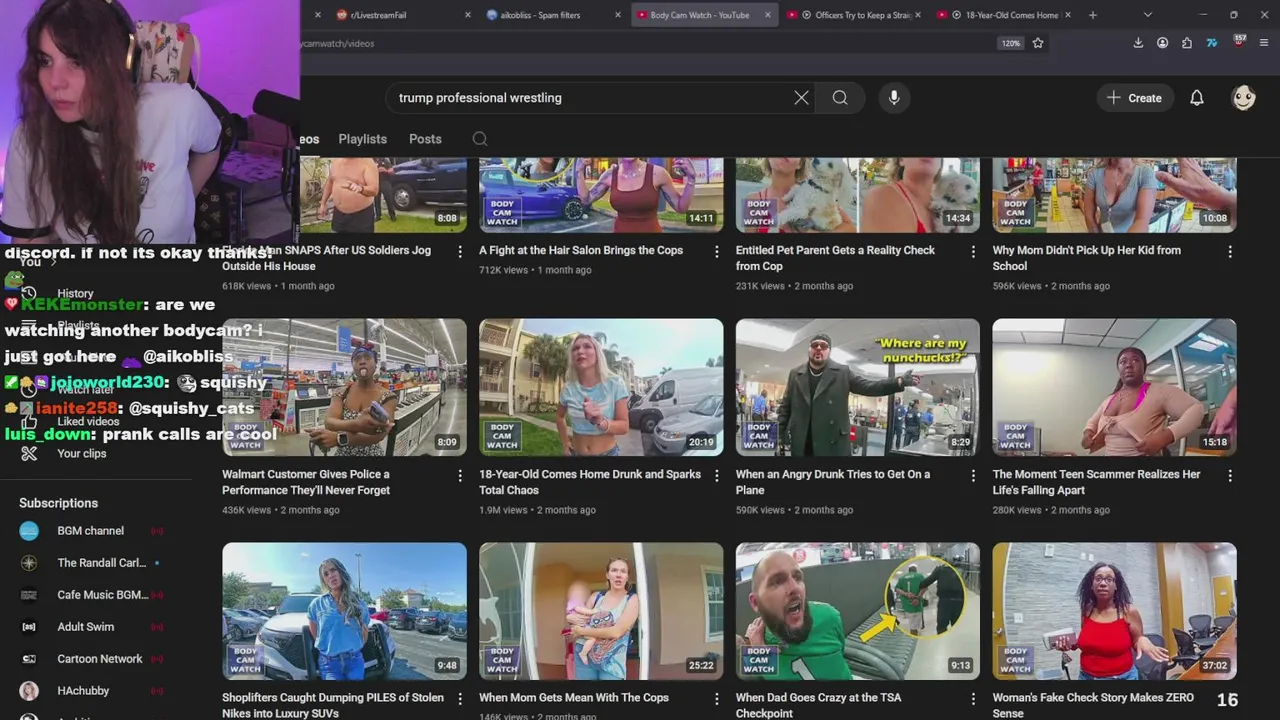Clear the YouTube search box text
This screenshot has width=1280, height=720.
801,98
